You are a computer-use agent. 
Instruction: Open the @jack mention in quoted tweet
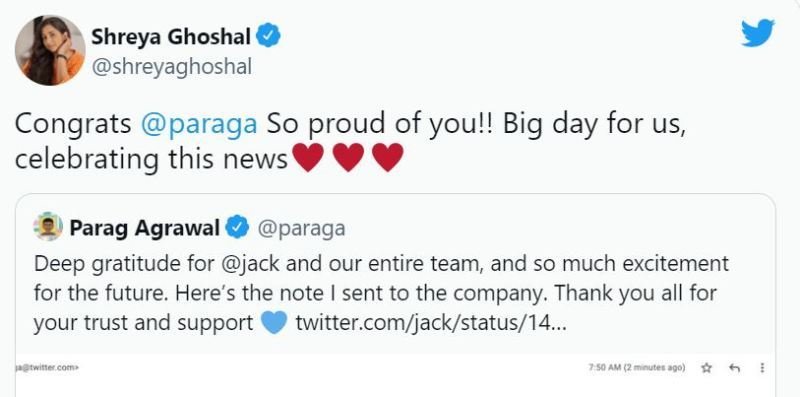pyautogui.click(x=247, y=264)
